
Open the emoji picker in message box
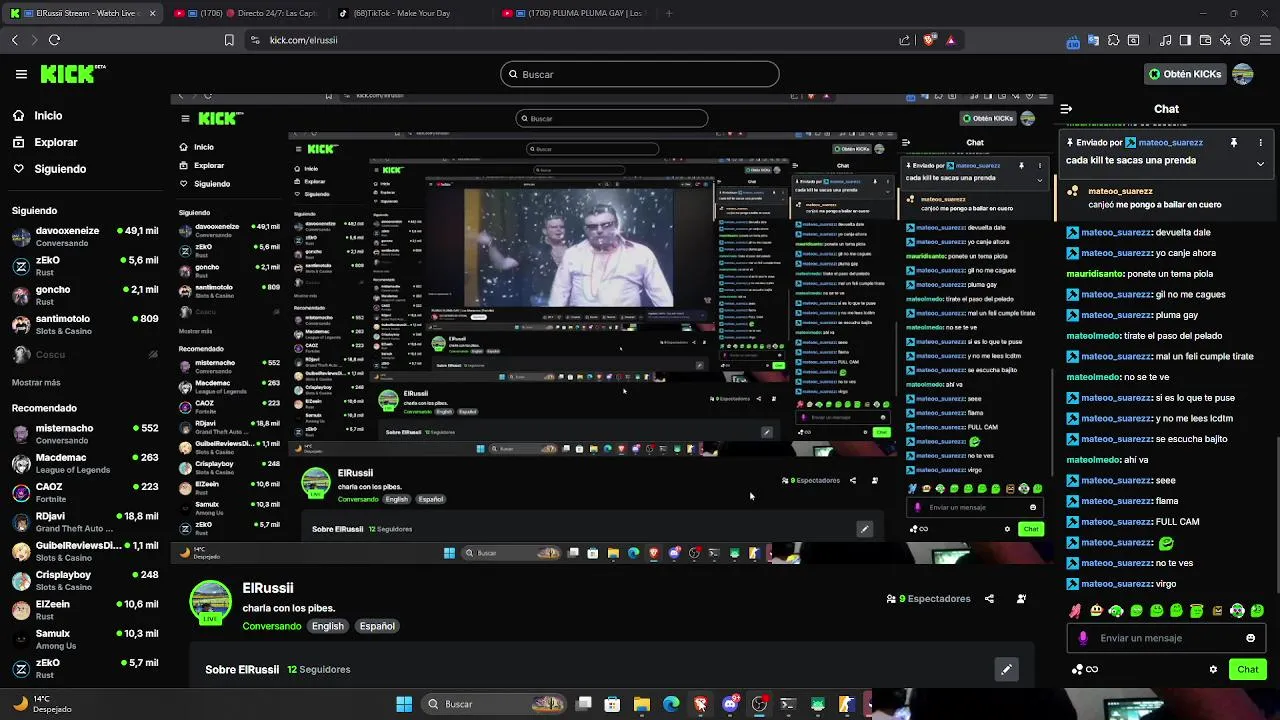point(1250,638)
